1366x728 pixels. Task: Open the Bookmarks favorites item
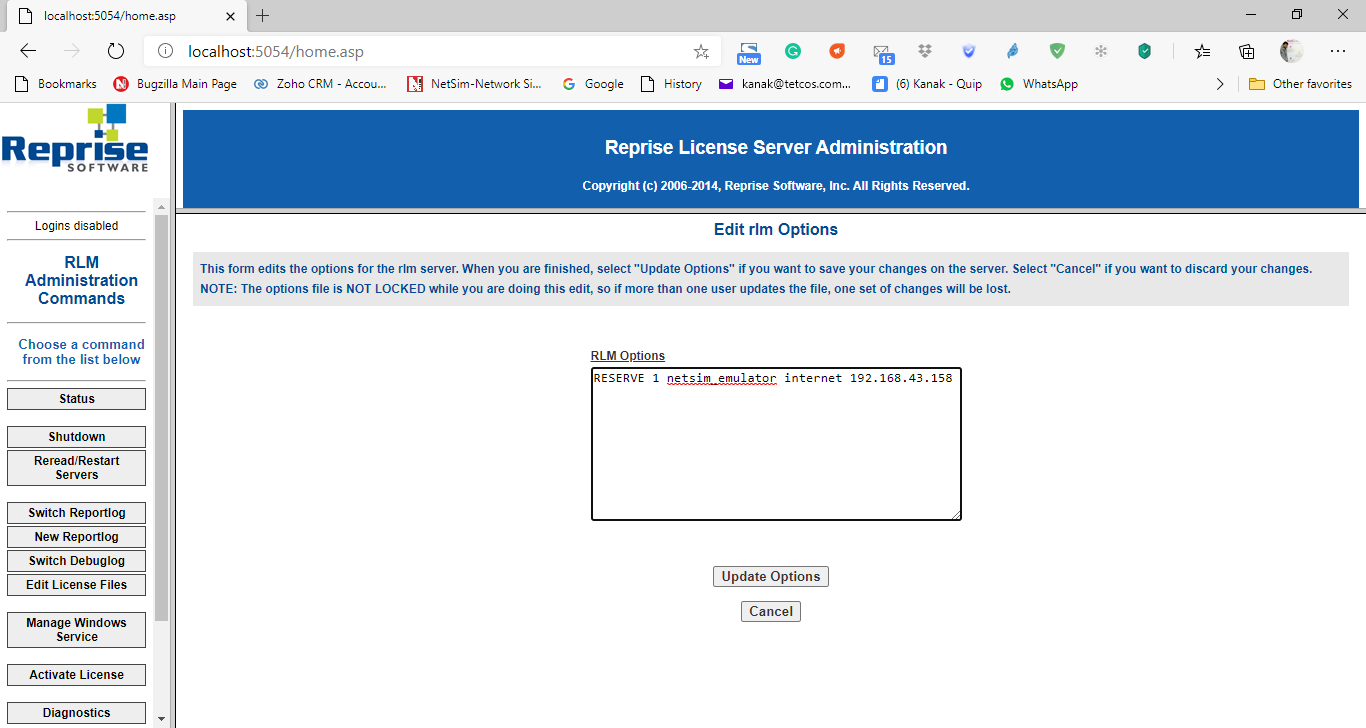click(x=56, y=84)
